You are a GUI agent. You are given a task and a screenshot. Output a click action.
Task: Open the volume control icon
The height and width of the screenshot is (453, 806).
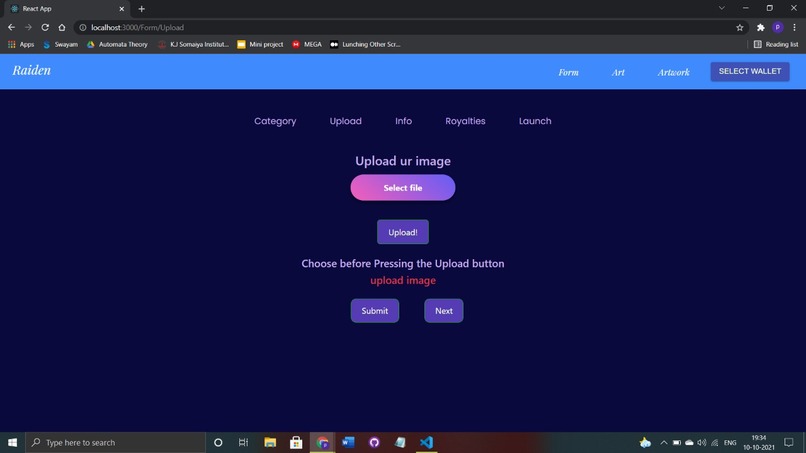click(702, 442)
